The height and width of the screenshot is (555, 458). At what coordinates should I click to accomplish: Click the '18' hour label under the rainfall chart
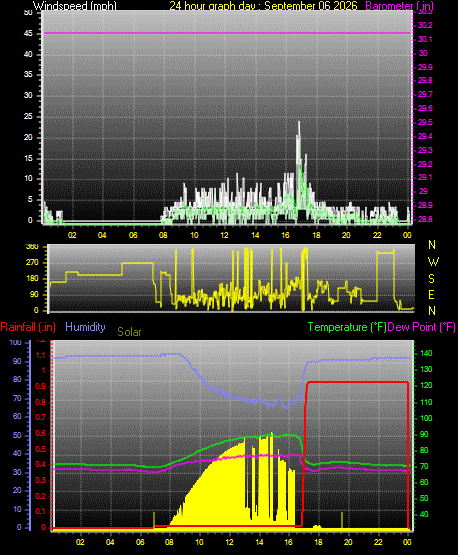click(318, 542)
